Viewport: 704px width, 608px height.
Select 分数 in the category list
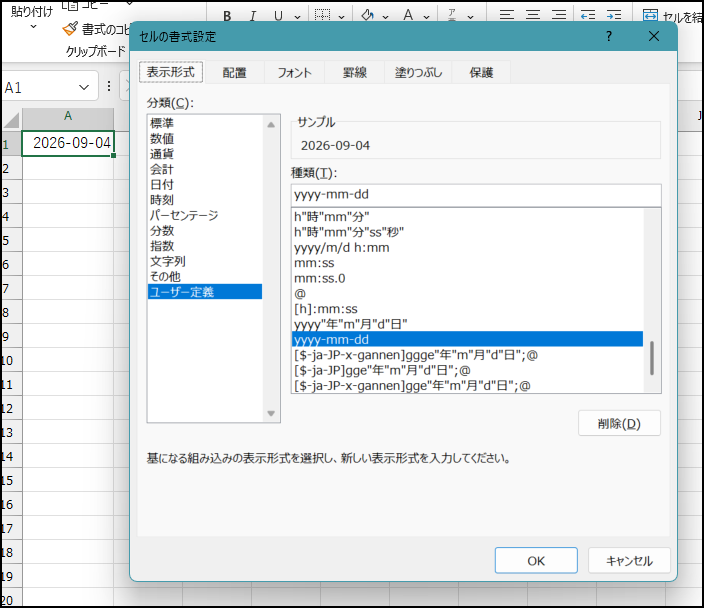point(205,230)
